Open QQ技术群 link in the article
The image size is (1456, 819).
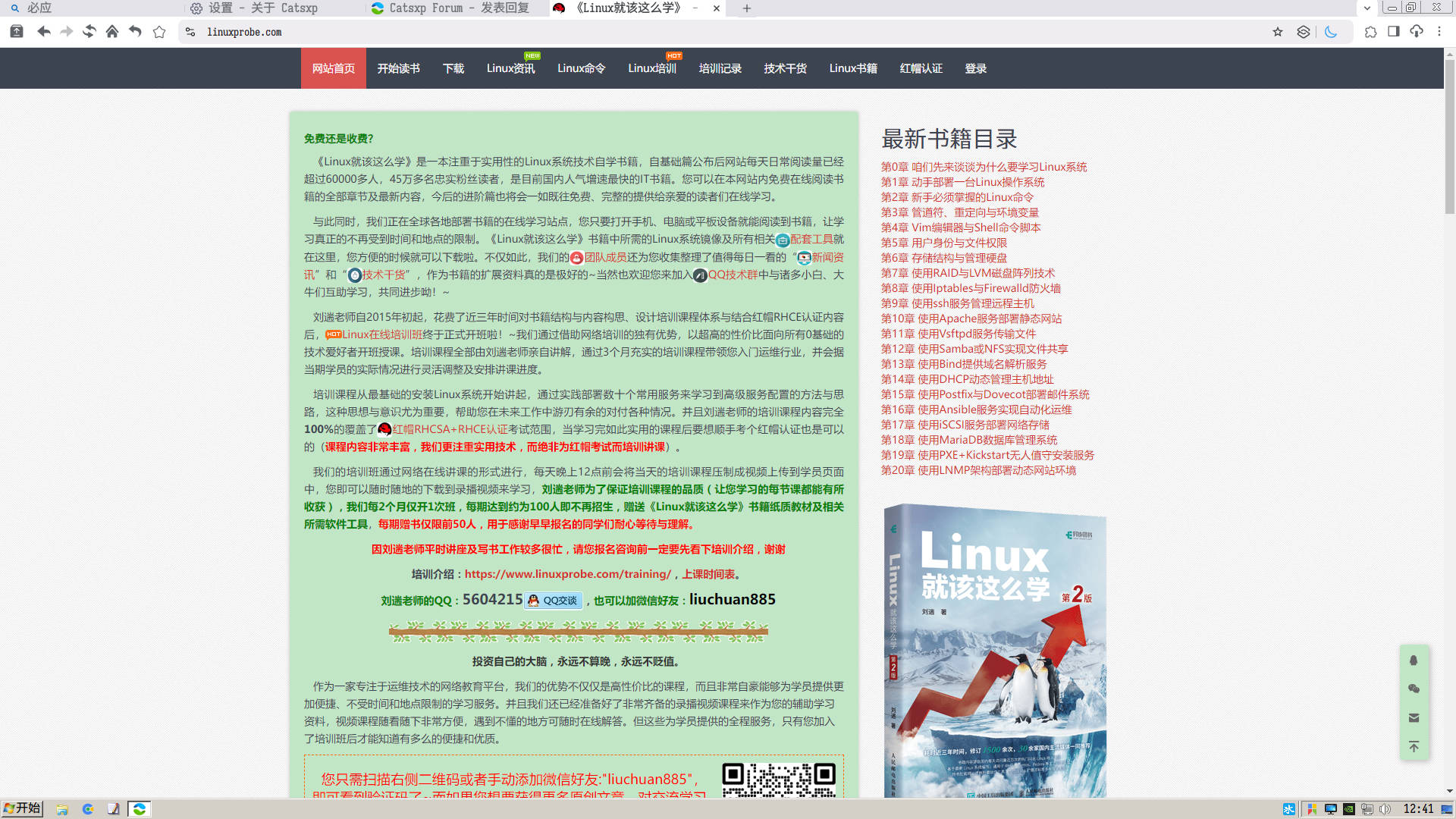point(733,275)
